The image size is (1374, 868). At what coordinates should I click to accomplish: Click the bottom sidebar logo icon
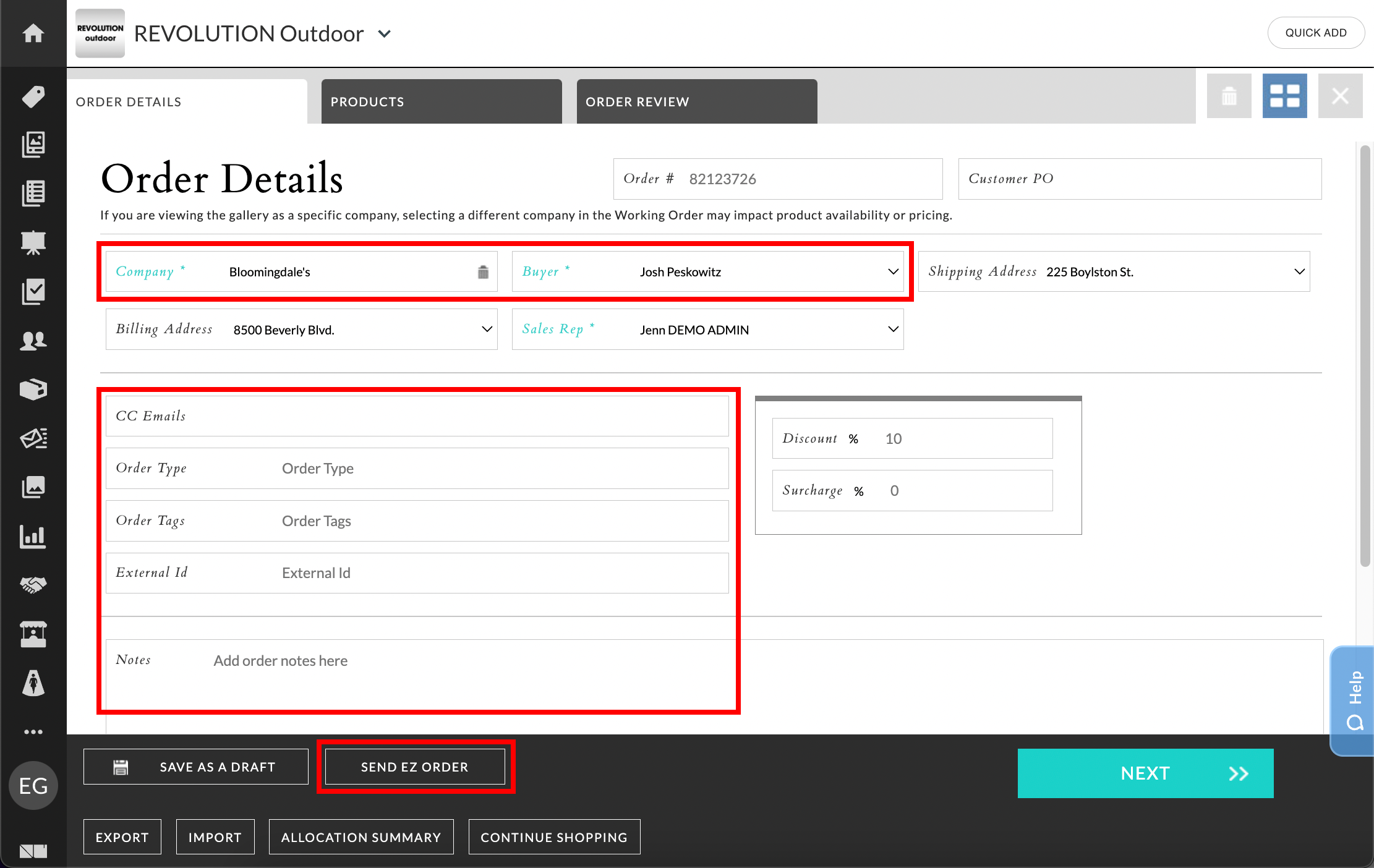click(33, 851)
